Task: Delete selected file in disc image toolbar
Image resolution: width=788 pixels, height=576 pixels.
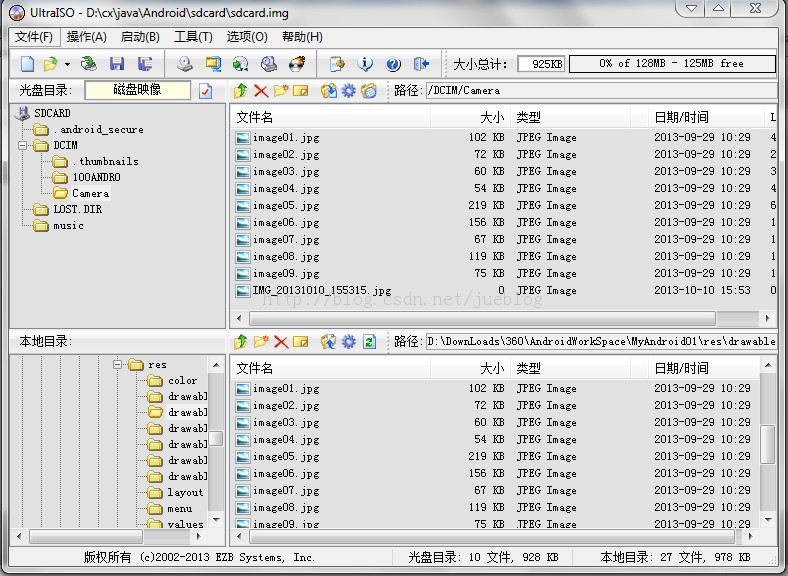Action: pyautogui.click(x=261, y=90)
